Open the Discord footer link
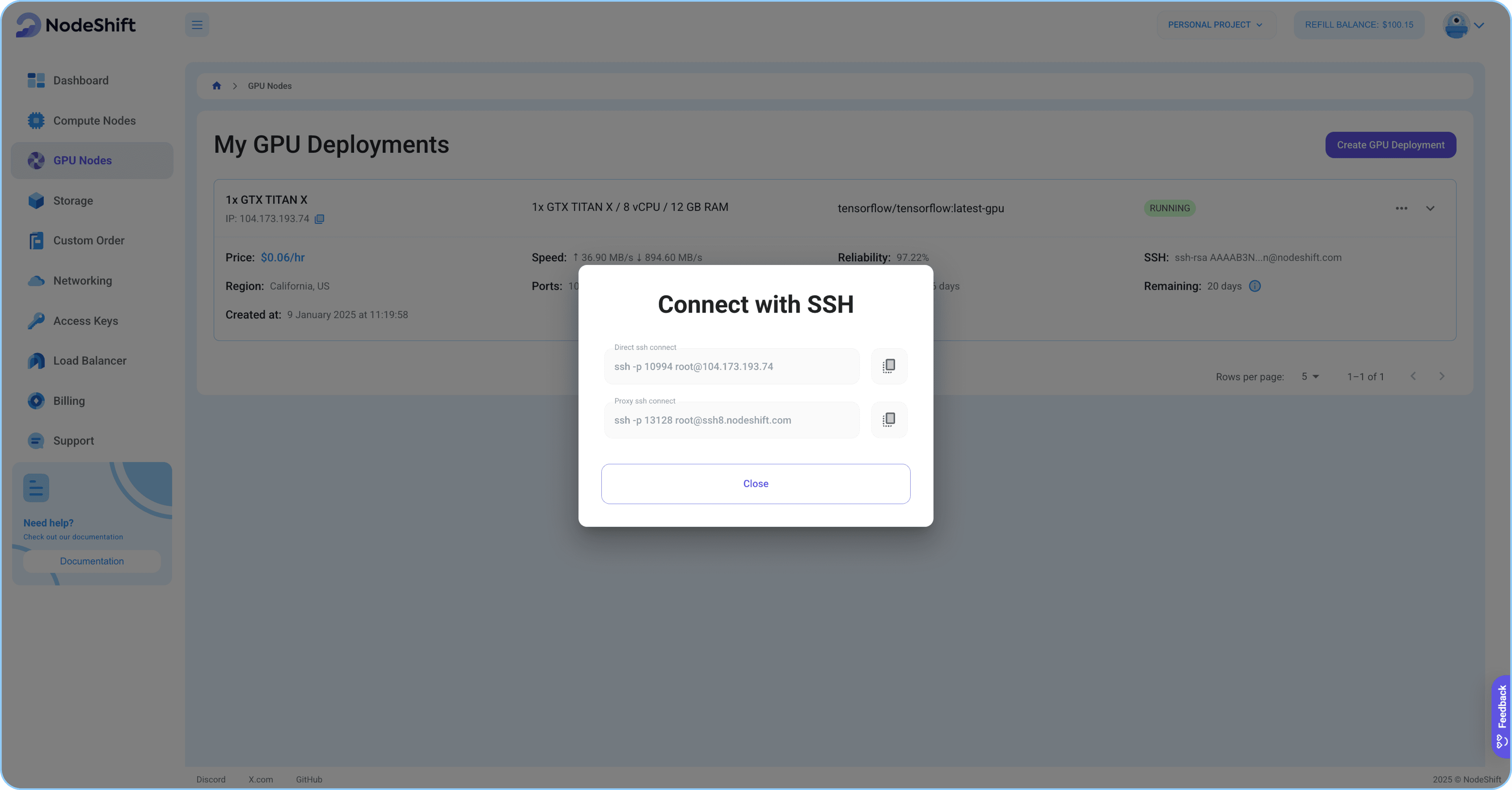 (x=211, y=779)
